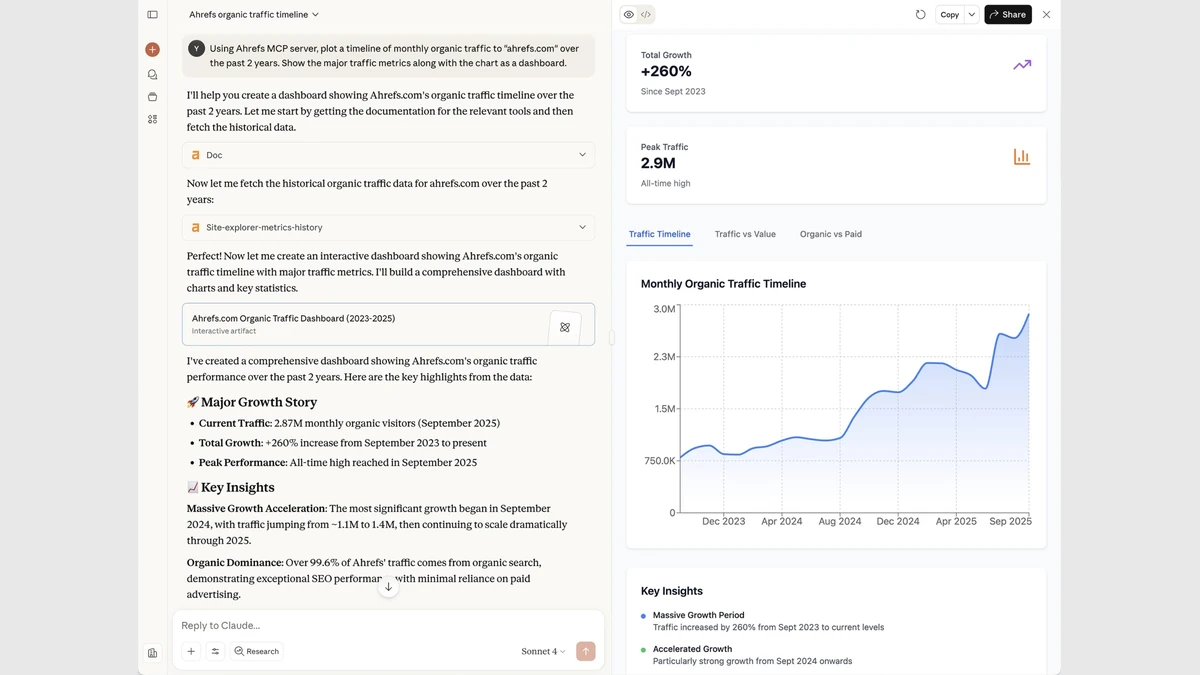
Task: Click the bar chart icon in Peak Traffic card
Action: (x=1022, y=157)
